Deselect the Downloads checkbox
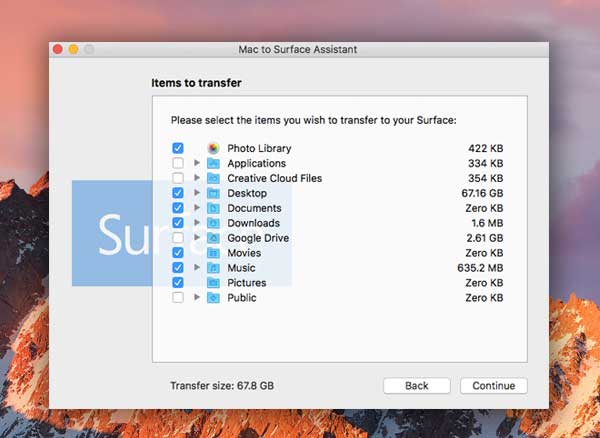This screenshot has height=438, width=600. (178, 223)
